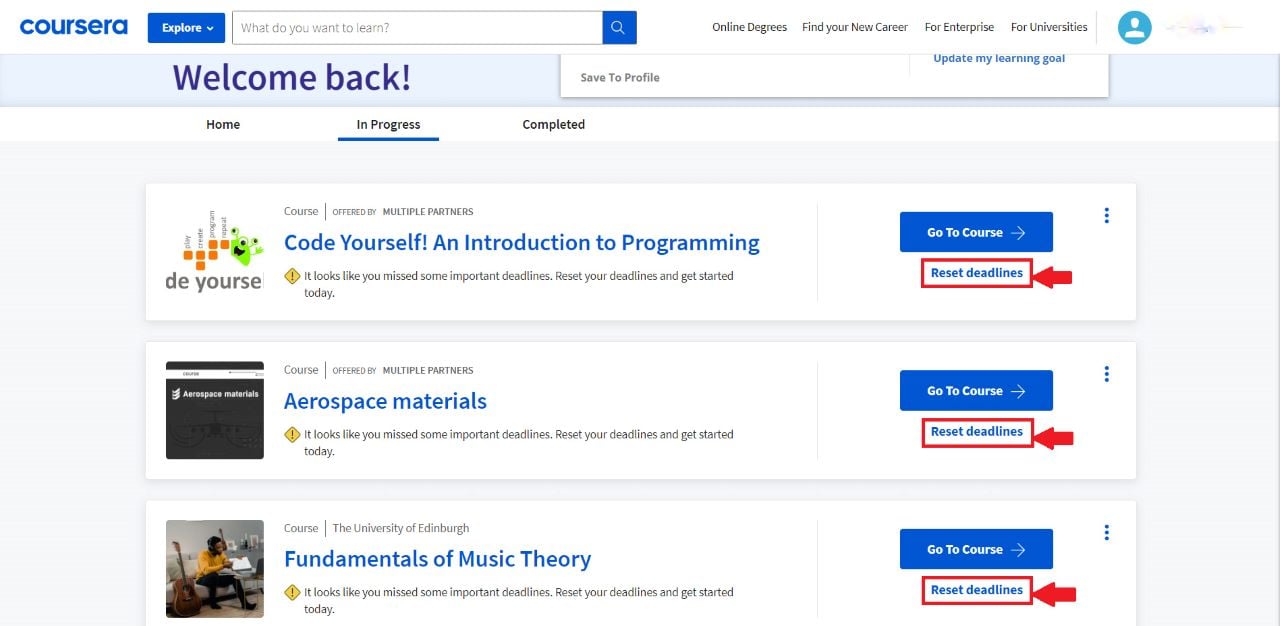Open the Aerospace materials course options menu

pyautogui.click(x=1106, y=373)
